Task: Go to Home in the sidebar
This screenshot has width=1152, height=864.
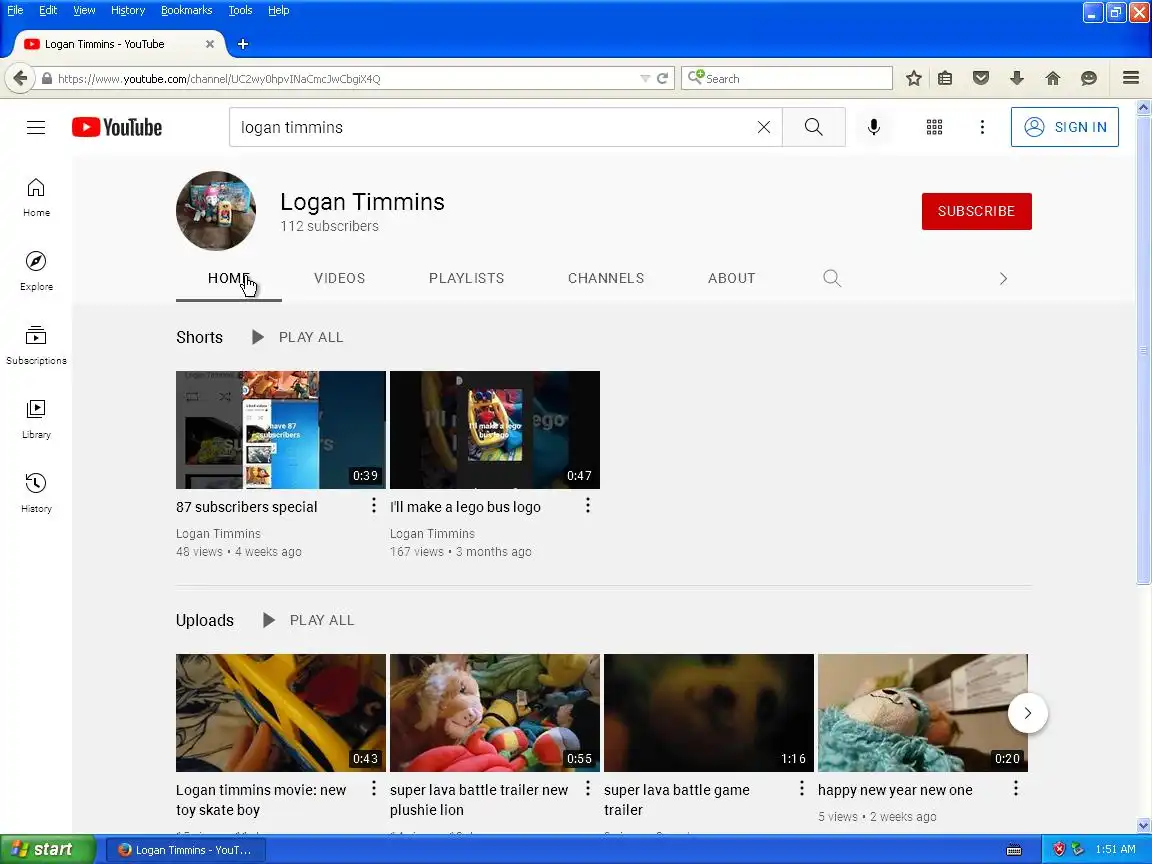Action: coord(36,197)
